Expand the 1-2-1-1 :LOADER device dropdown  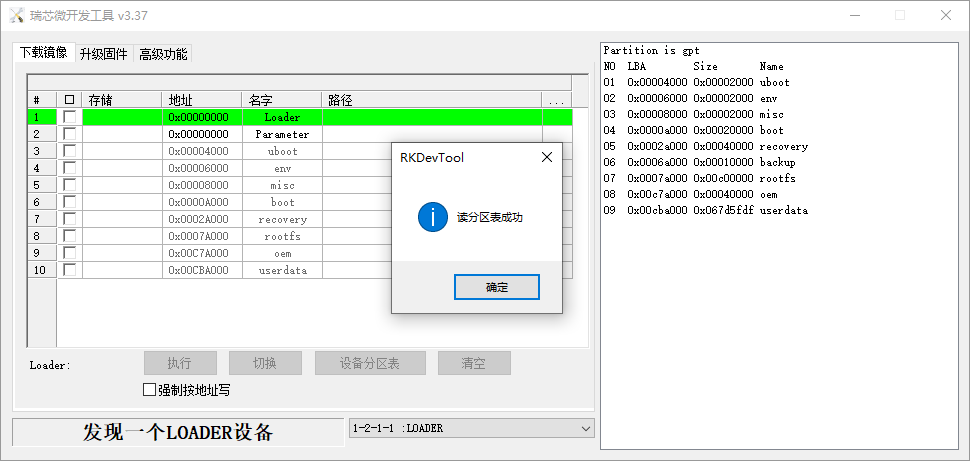point(585,428)
